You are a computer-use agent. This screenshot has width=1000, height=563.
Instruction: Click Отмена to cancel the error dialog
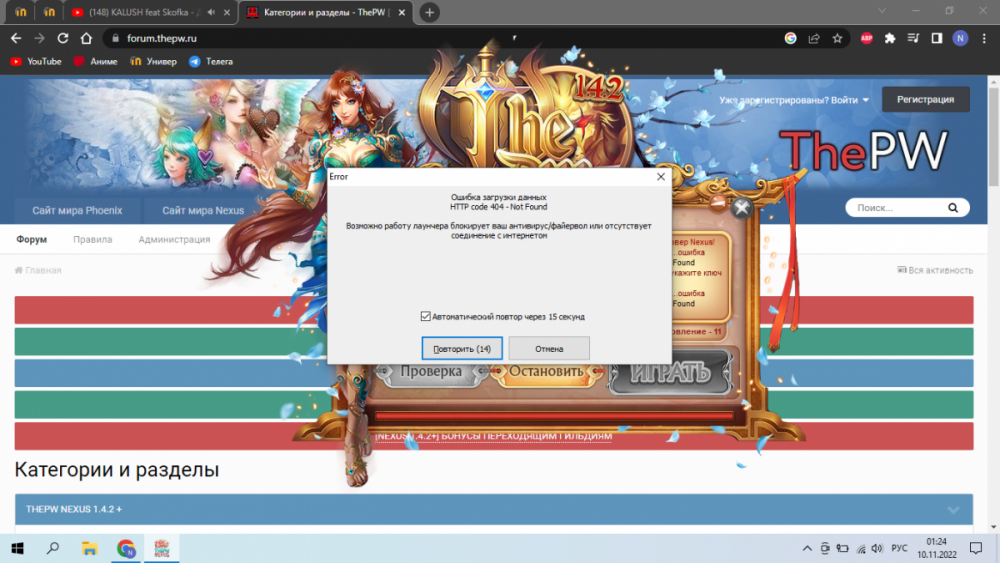point(548,349)
